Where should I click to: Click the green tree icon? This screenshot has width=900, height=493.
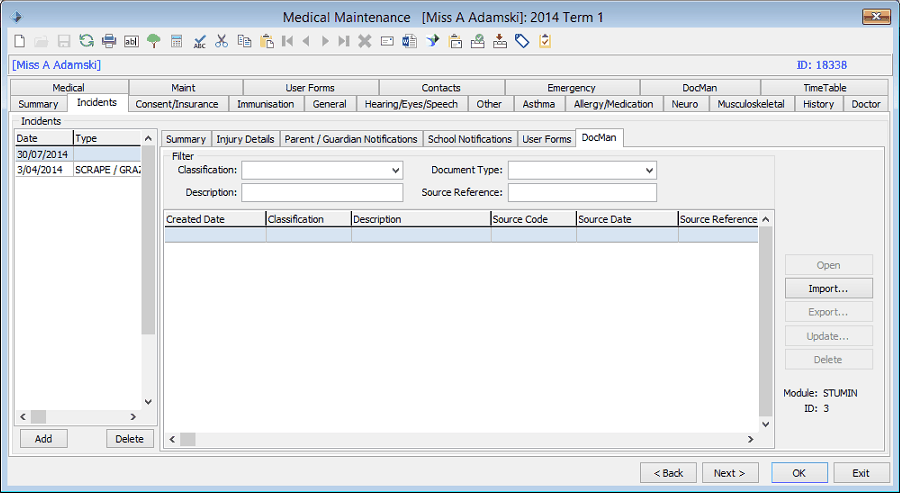153,41
